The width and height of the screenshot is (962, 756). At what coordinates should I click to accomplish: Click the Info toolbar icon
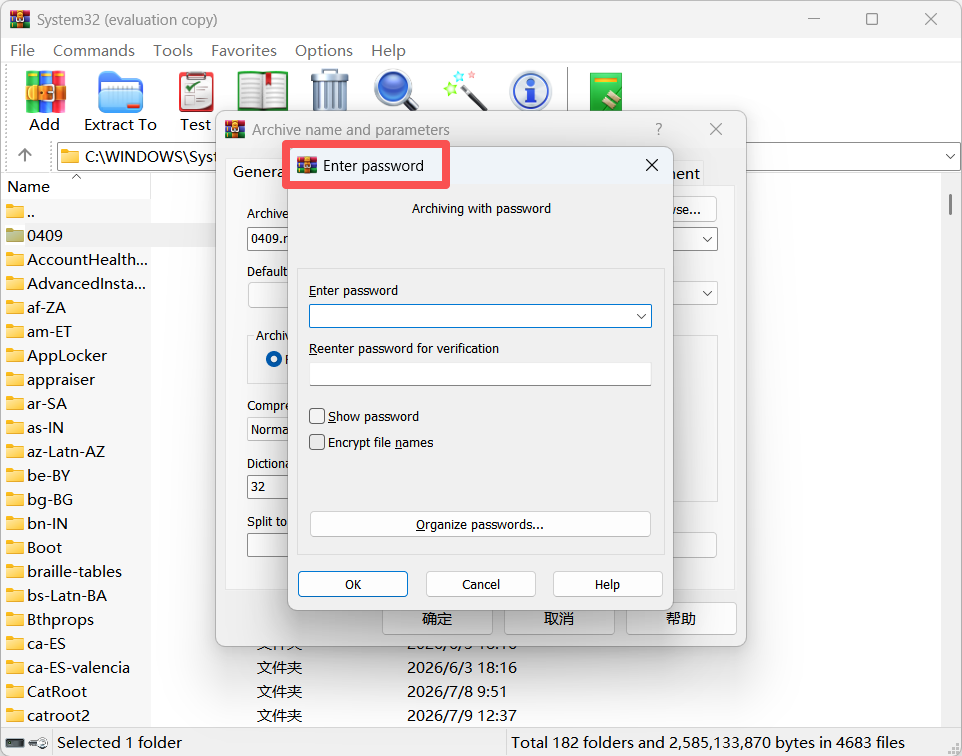pos(530,91)
